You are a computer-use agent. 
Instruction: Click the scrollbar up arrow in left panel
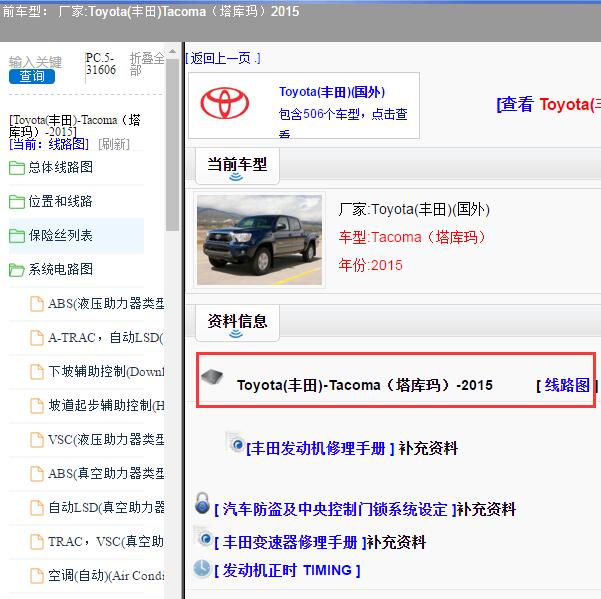(172, 51)
